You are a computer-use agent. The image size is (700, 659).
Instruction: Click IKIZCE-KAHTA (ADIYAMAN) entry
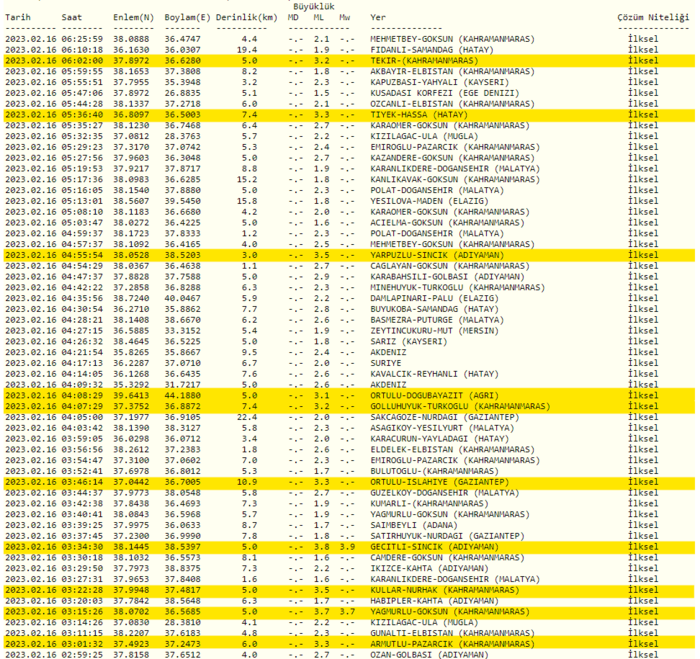[x=429, y=568]
